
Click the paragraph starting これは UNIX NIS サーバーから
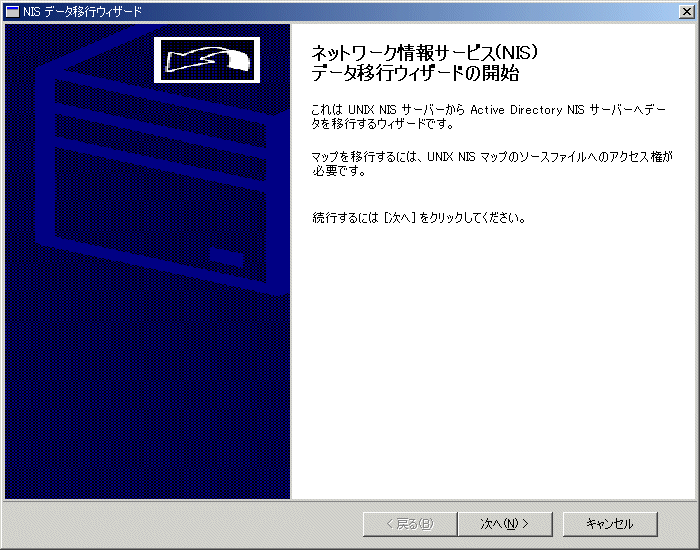coord(488,117)
